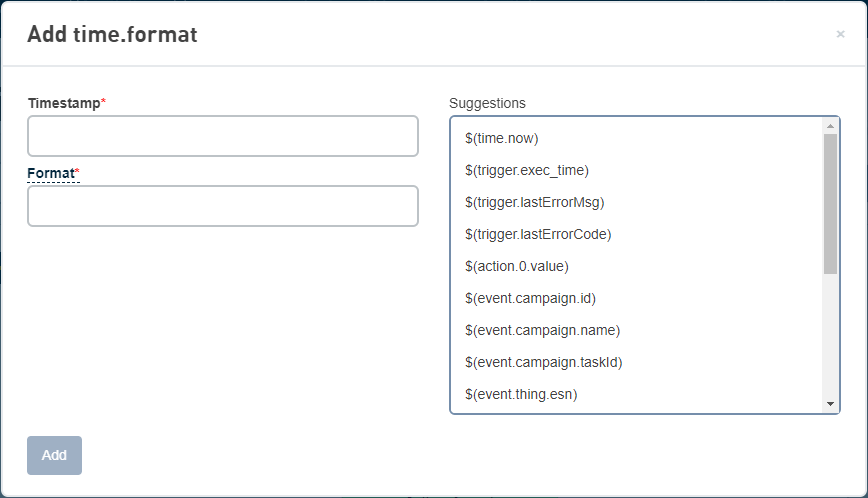Select the $(time.now) suggestion

pos(502,138)
